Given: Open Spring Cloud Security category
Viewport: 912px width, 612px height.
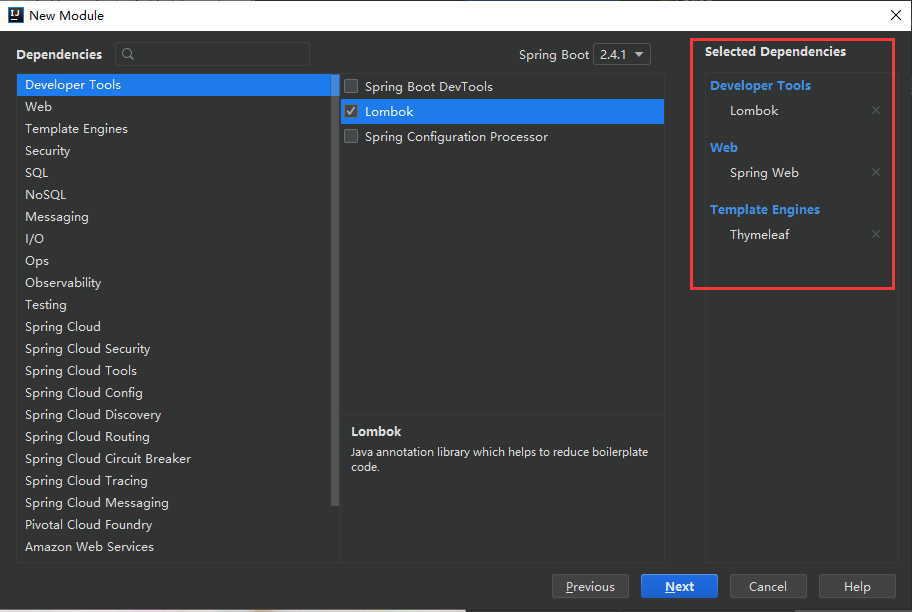Looking at the screenshot, I should click(x=173, y=348).
